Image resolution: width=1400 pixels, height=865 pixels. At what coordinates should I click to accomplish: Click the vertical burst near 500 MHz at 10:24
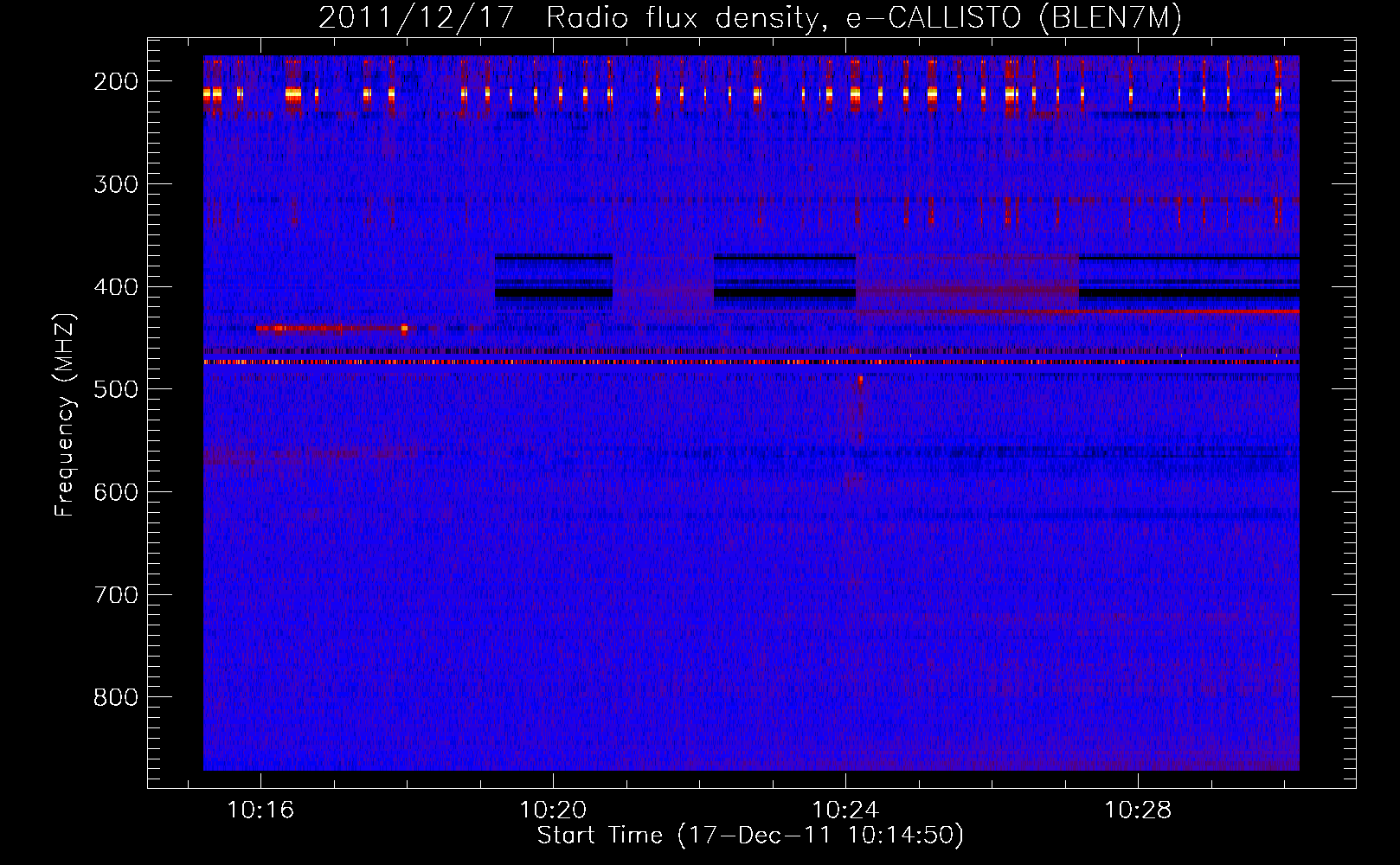[x=859, y=410]
